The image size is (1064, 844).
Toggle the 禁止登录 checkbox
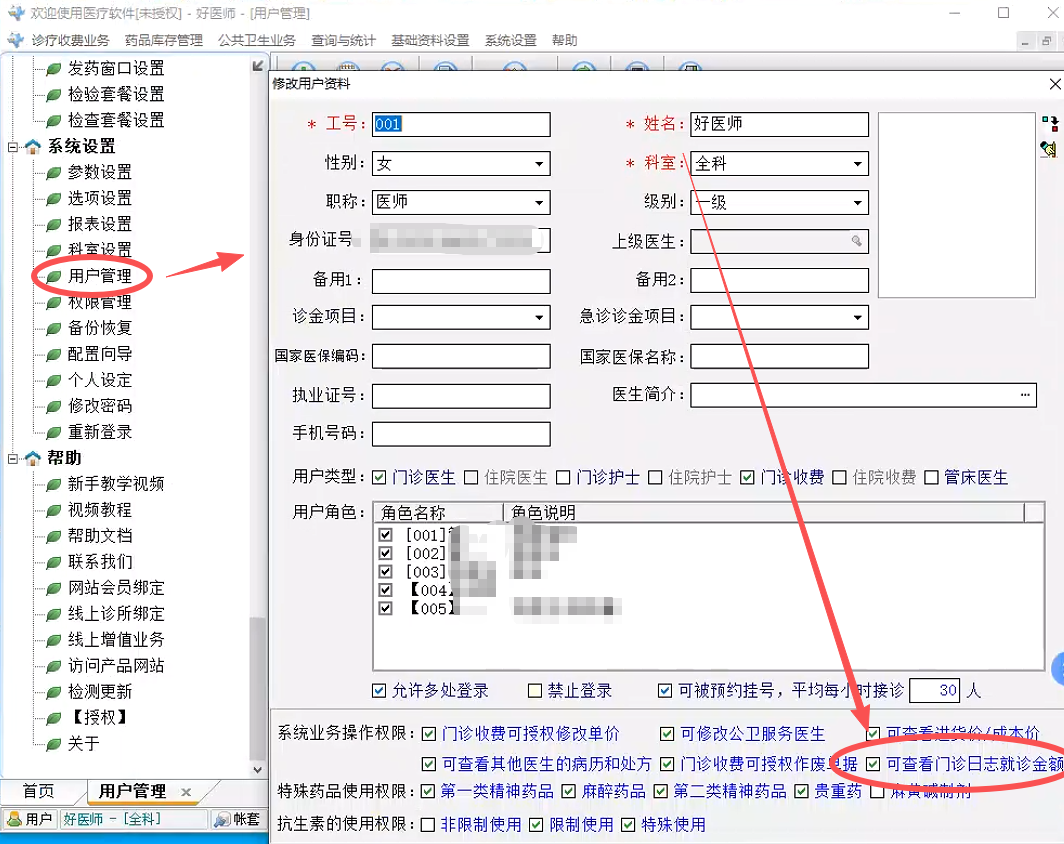point(536,691)
